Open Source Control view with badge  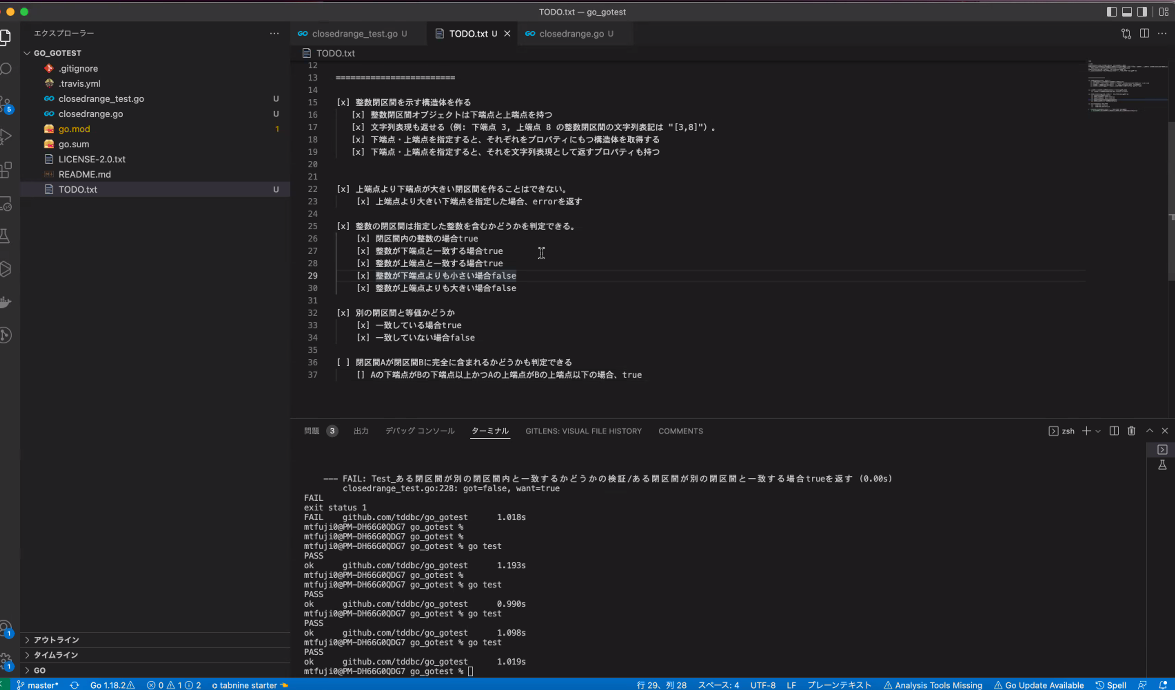pyautogui.click(x=6, y=103)
